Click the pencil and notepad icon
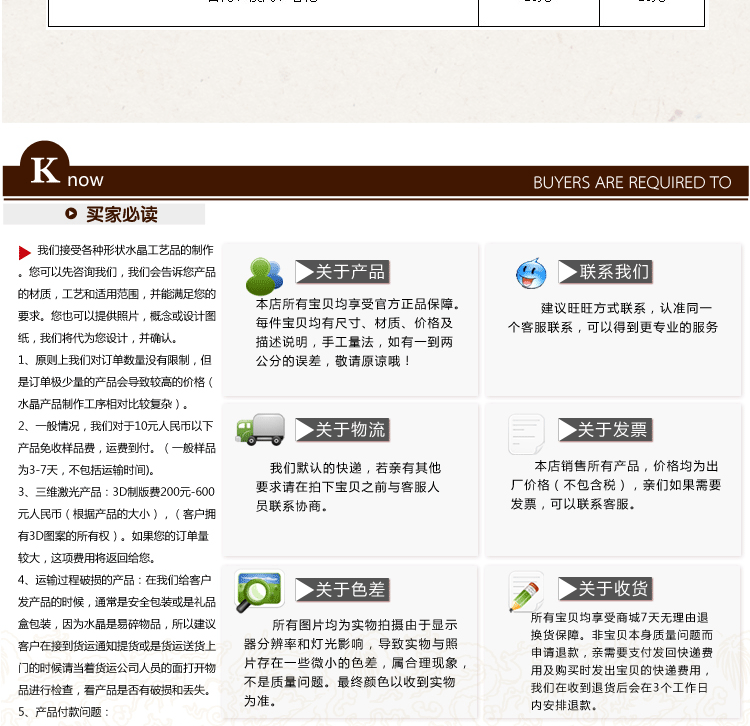This screenshot has height=726, width=750. point(526,592)
